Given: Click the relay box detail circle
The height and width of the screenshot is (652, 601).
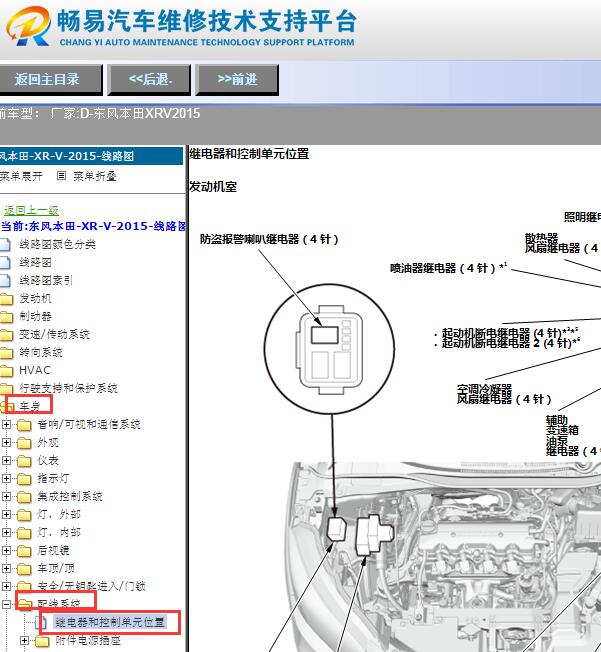Looking at the screenshot, I should 329,349.
